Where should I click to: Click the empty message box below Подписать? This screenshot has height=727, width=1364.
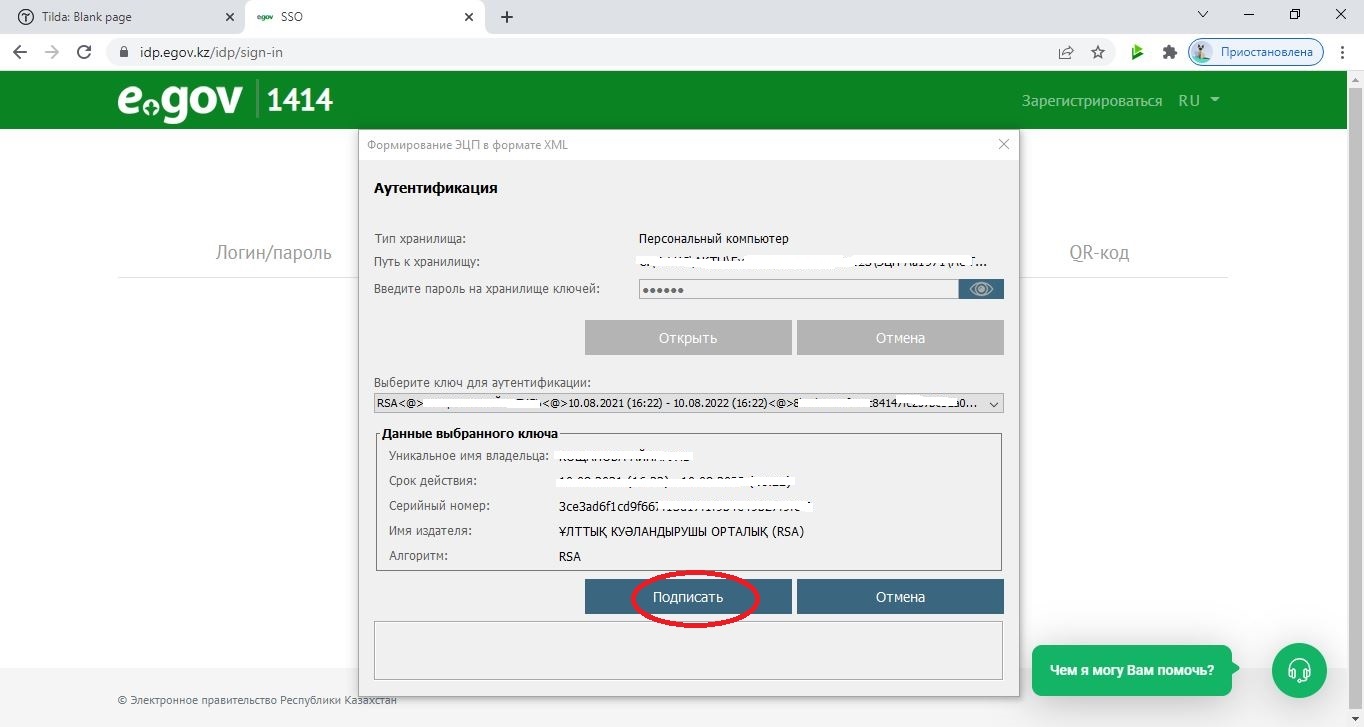coord(688,650)
